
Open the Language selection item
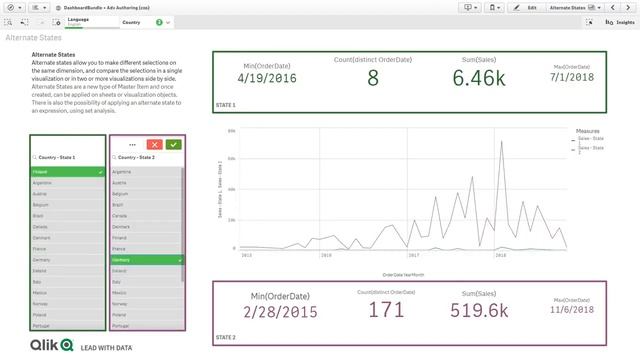tap(91, 22)
